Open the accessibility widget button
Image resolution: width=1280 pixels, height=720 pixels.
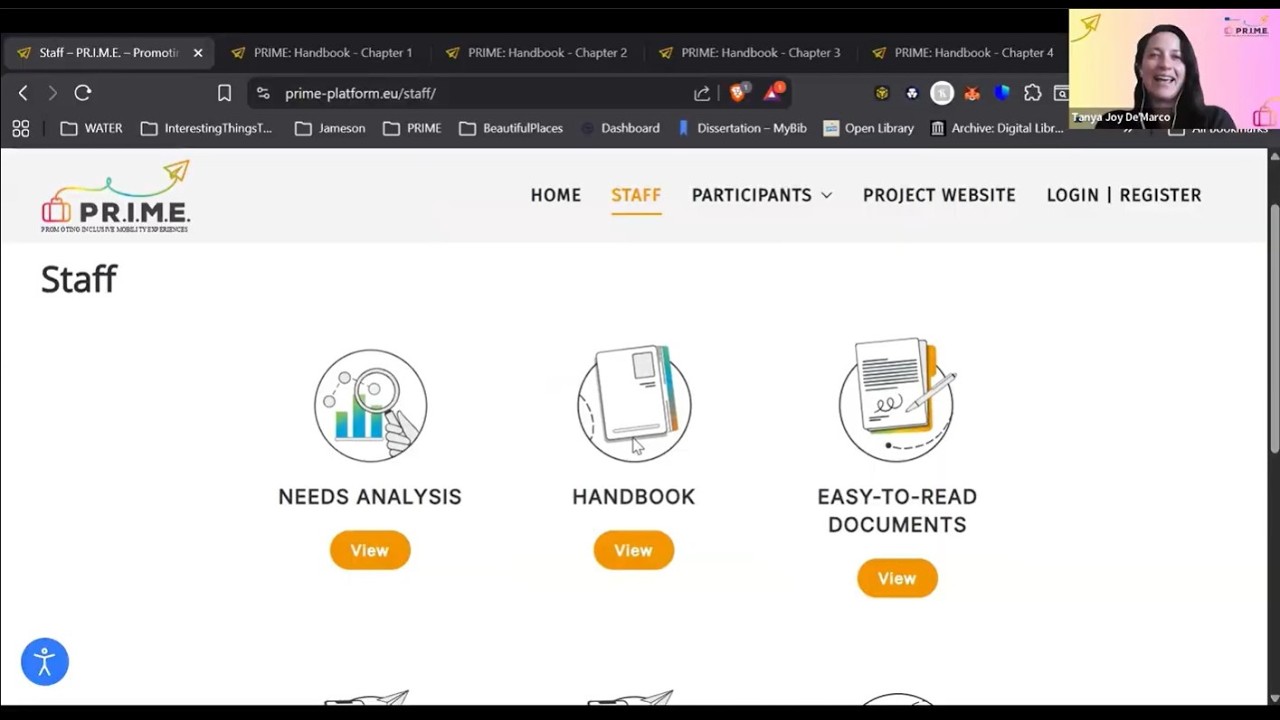(x=45, y=662)
